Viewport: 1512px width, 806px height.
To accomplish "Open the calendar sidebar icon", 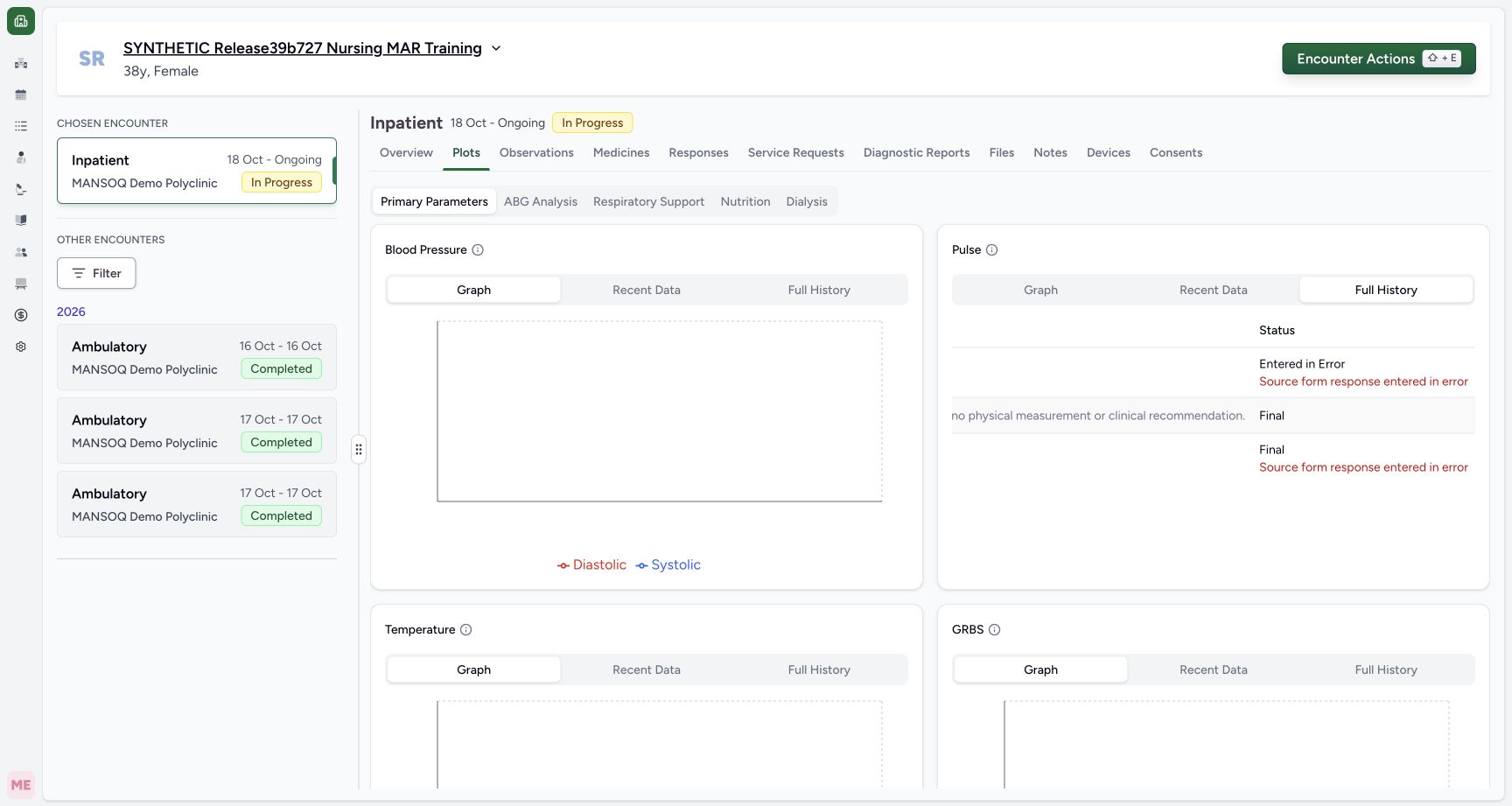I will pos(21,95).
